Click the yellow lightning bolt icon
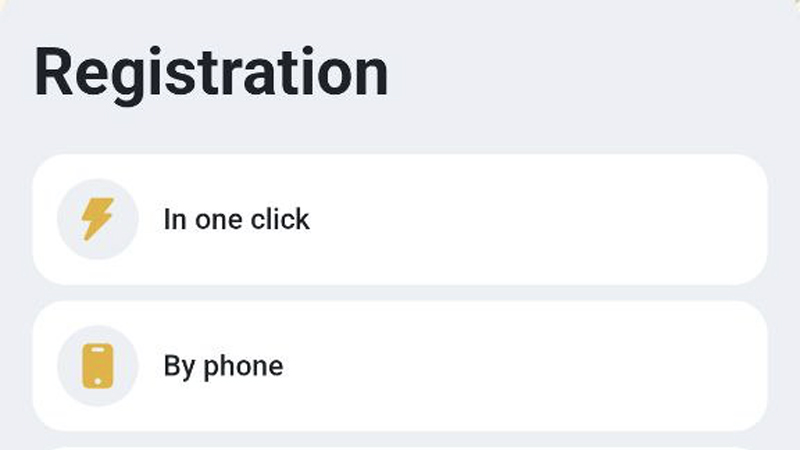800x450 pixels. [x=98, y=219]
